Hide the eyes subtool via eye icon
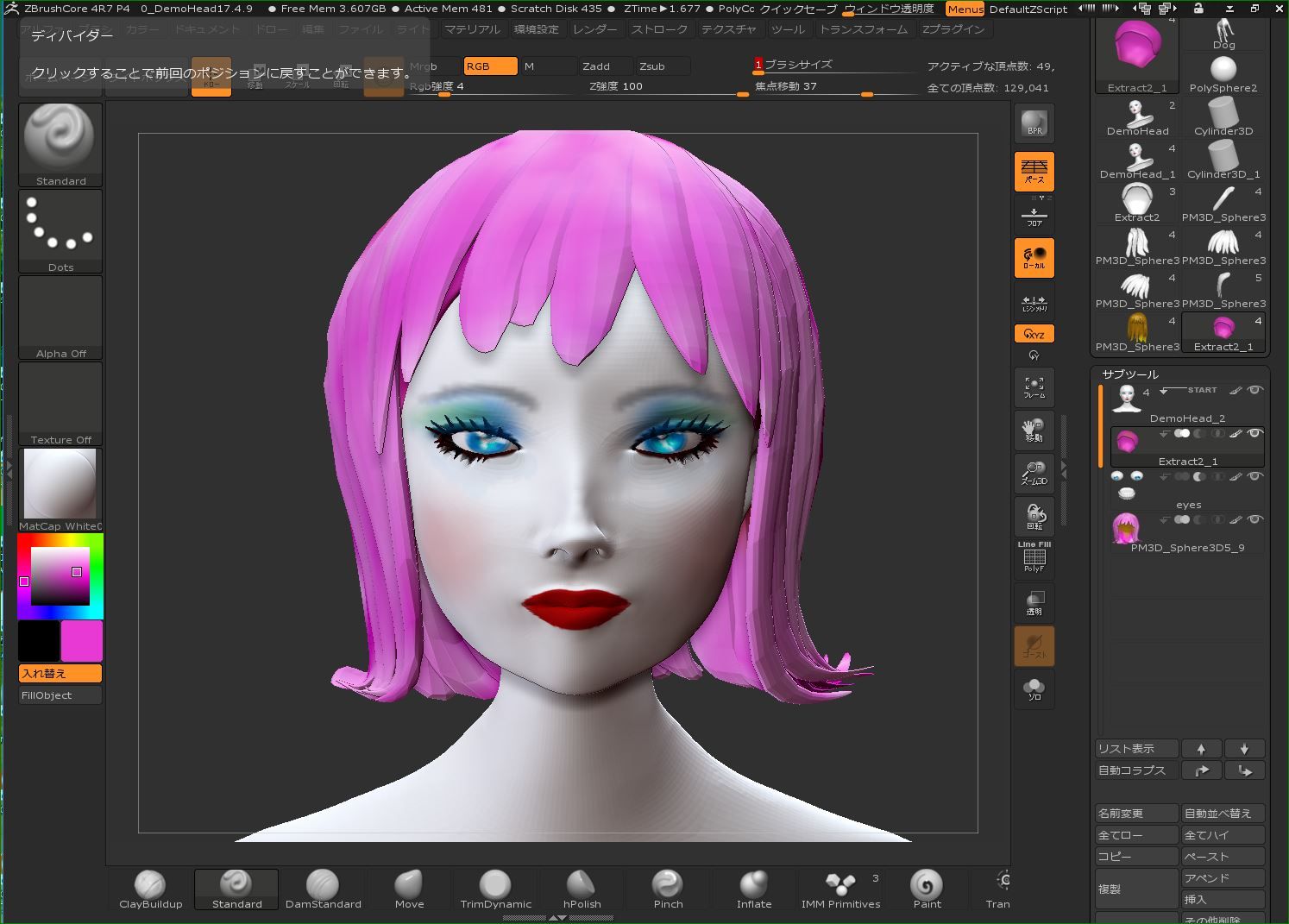The width and height of the screenshot is (1289, 924). coord(1255,476)
